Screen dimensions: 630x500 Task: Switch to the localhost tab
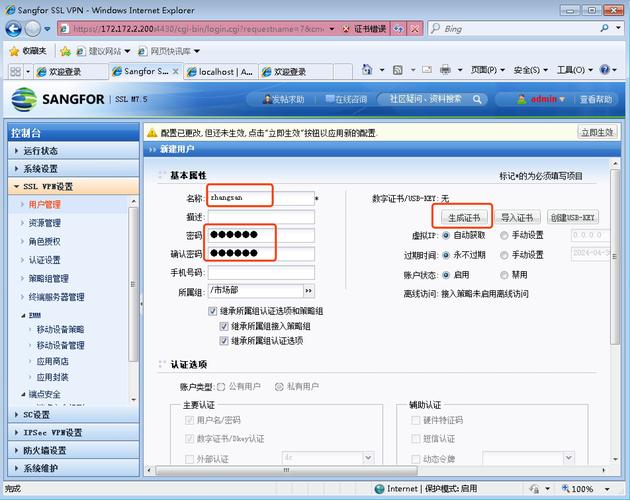coord(221,72)
